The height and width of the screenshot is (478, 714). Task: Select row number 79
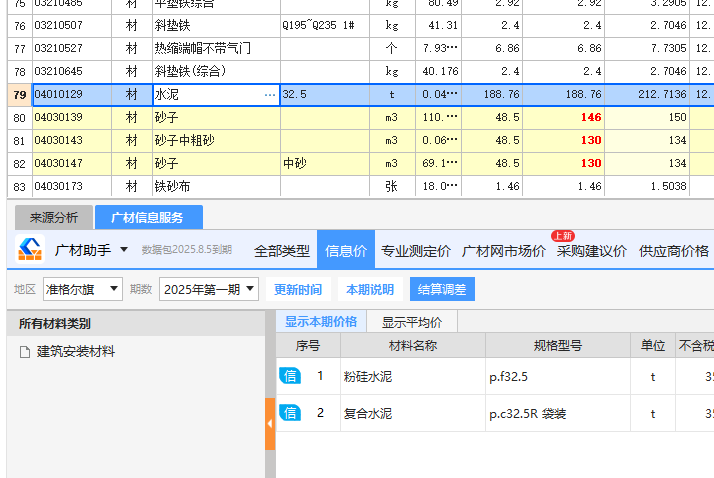click(x=20, y=95)
